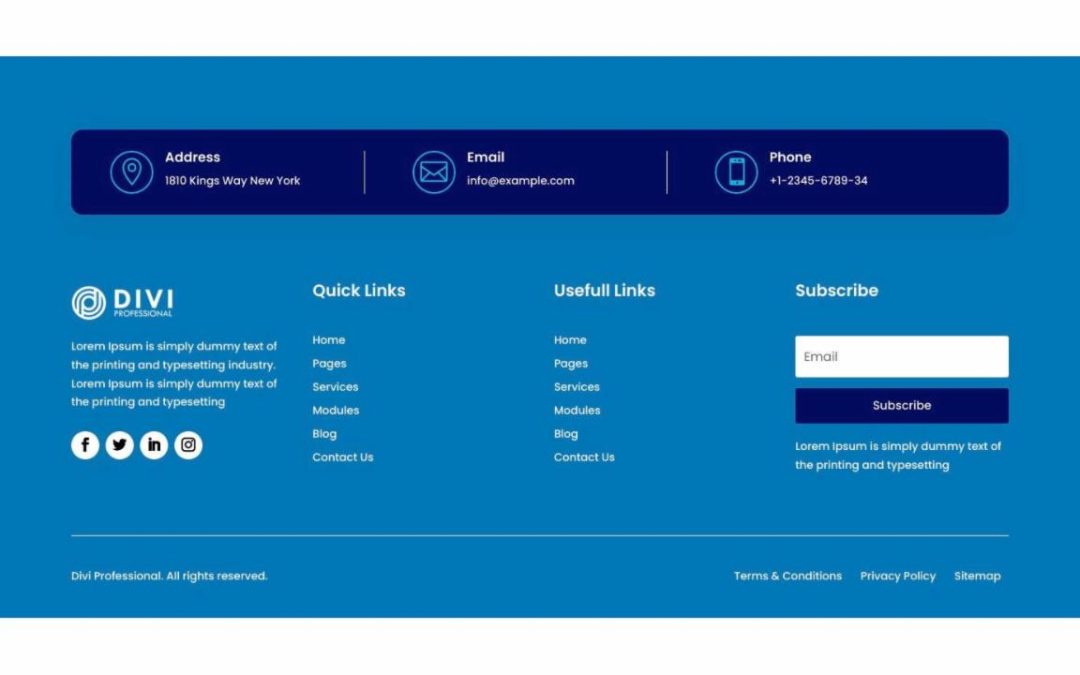Viewport: 1080px width, 675px height.
Task: Click the Address heading label
Action: click(192, 157)
